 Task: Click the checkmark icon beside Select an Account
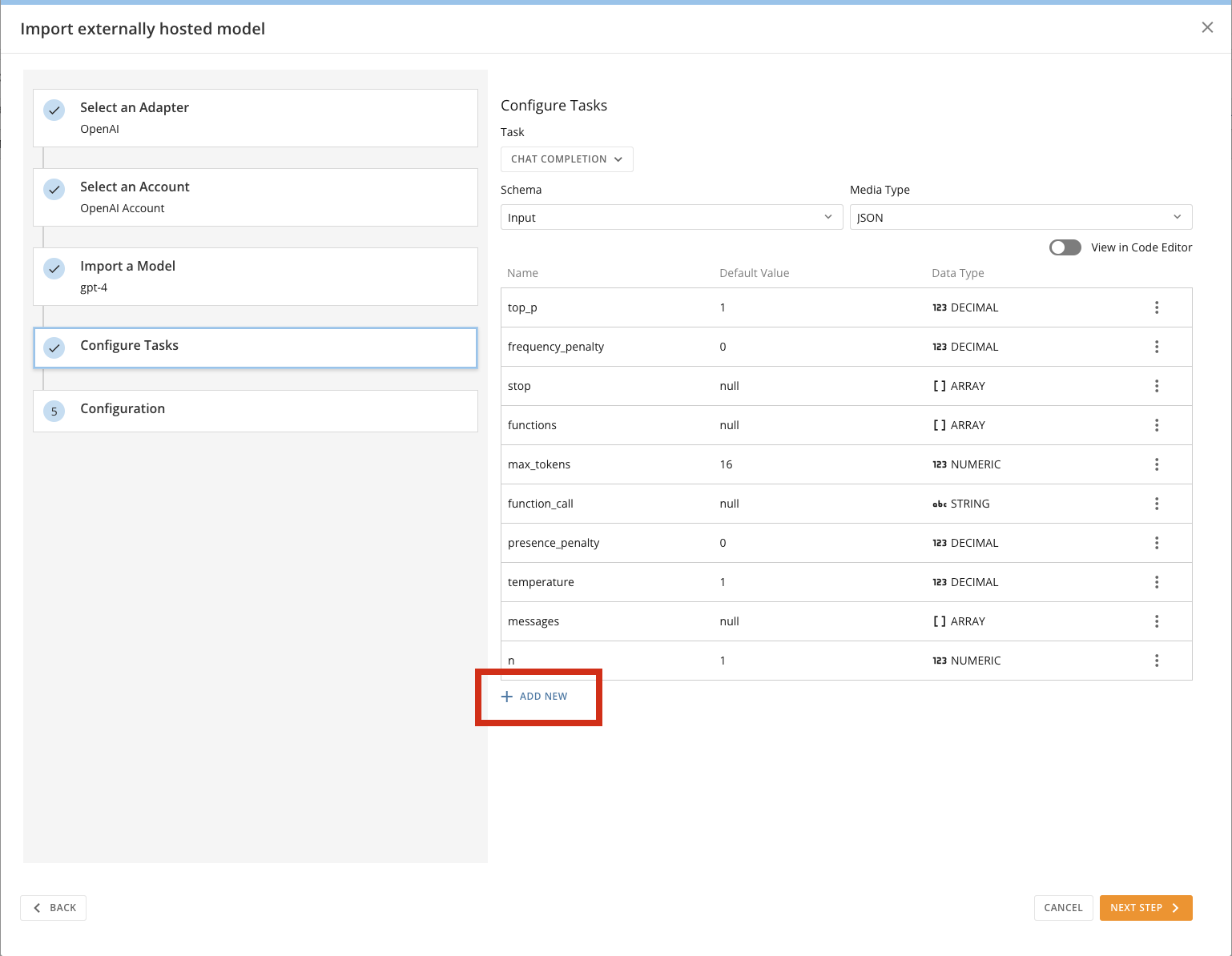54,190
